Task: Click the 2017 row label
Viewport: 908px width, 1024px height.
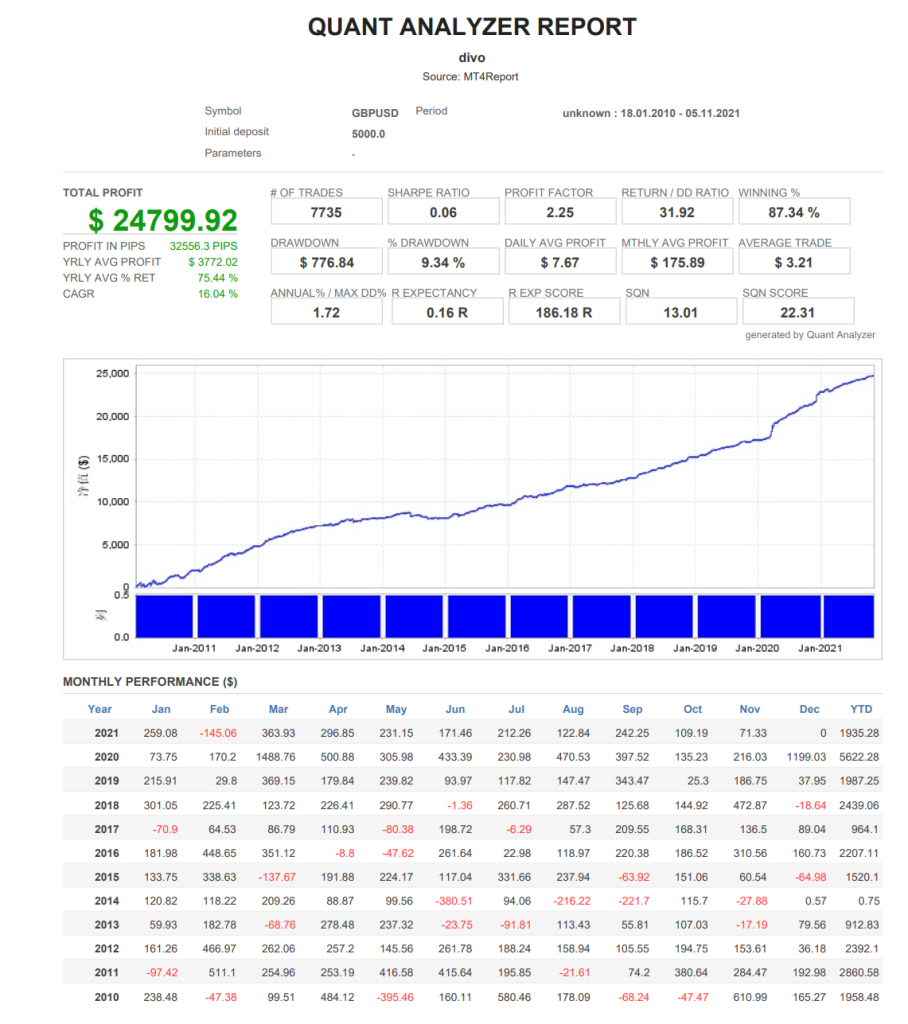Action: point(106,829)
